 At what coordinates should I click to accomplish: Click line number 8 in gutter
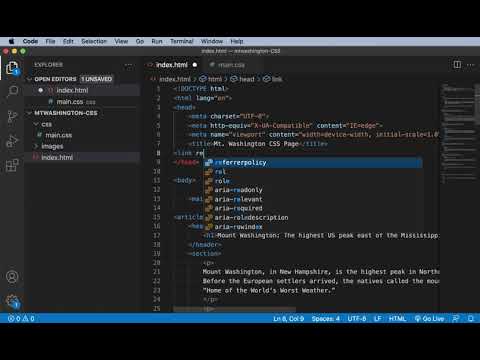(x=158, y=153)
